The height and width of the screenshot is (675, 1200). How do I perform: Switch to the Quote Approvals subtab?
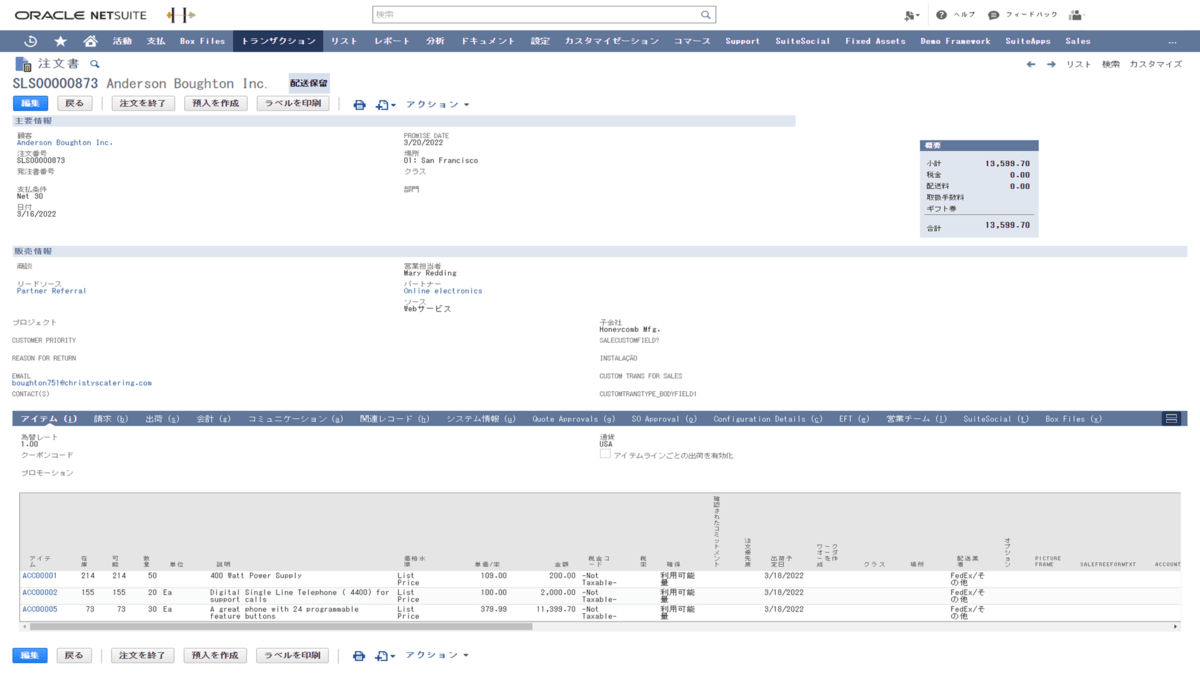pyautogui.click(x=574, y=419)
